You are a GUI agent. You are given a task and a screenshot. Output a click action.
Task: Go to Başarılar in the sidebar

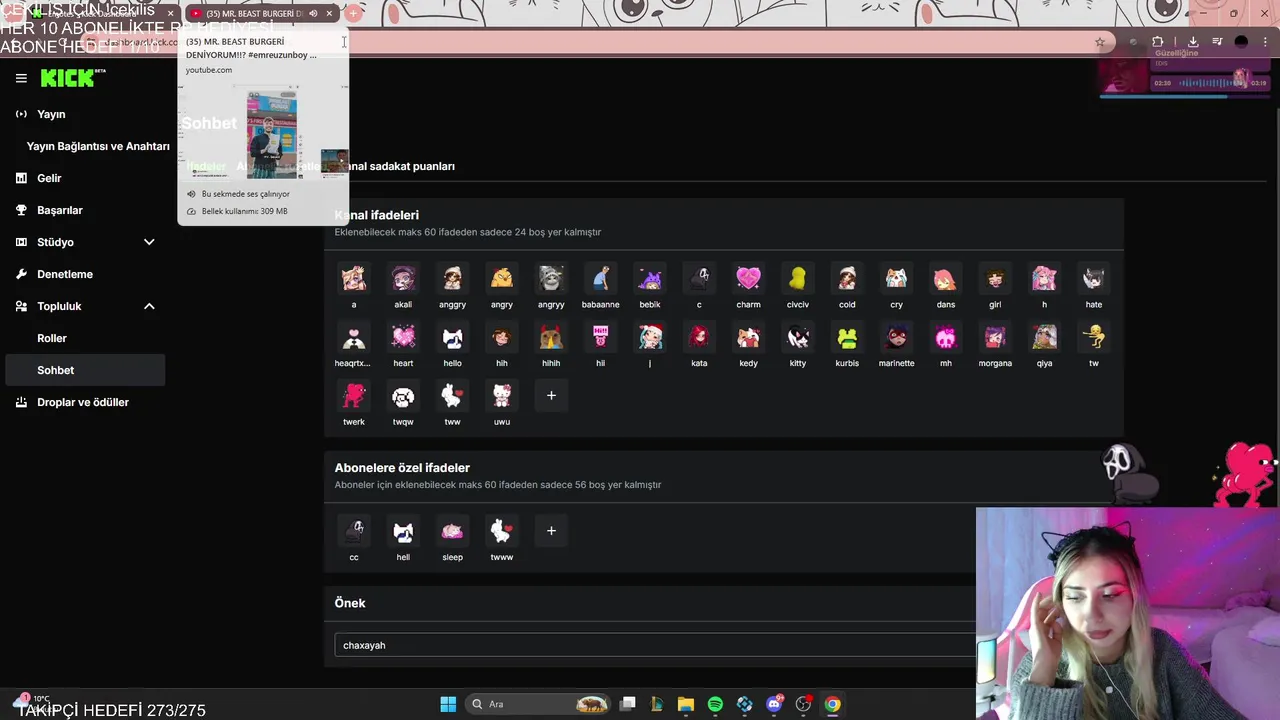[x=60, y=210]
